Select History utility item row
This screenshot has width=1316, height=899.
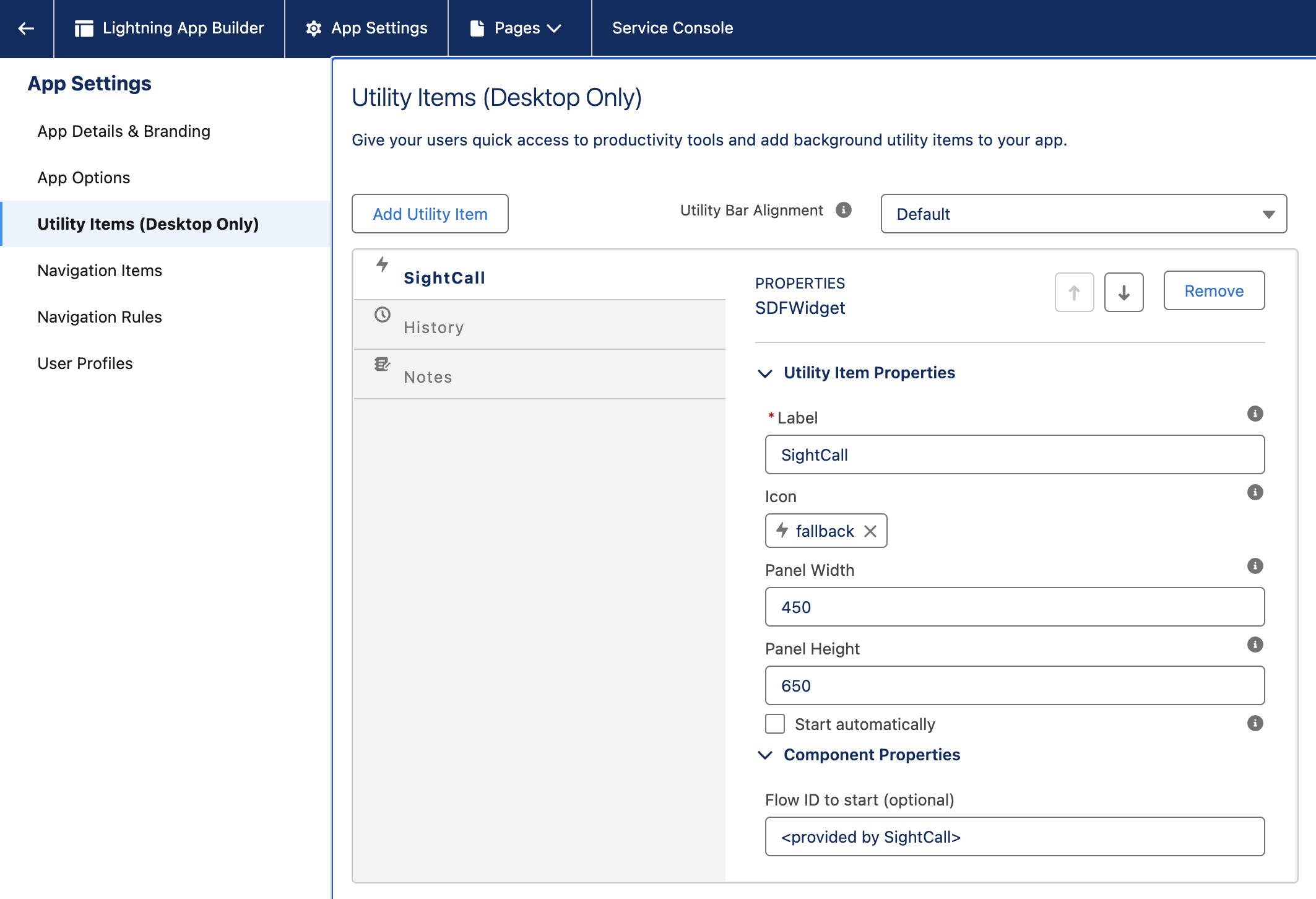539,325
